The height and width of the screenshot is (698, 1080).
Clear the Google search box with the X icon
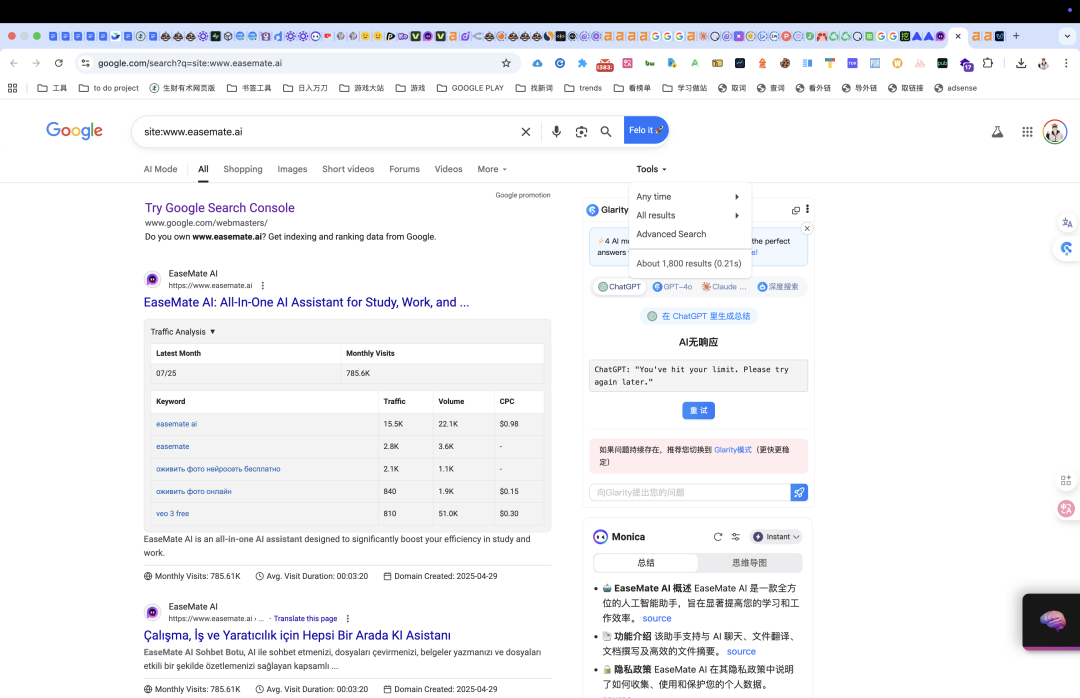coord(526,132)
